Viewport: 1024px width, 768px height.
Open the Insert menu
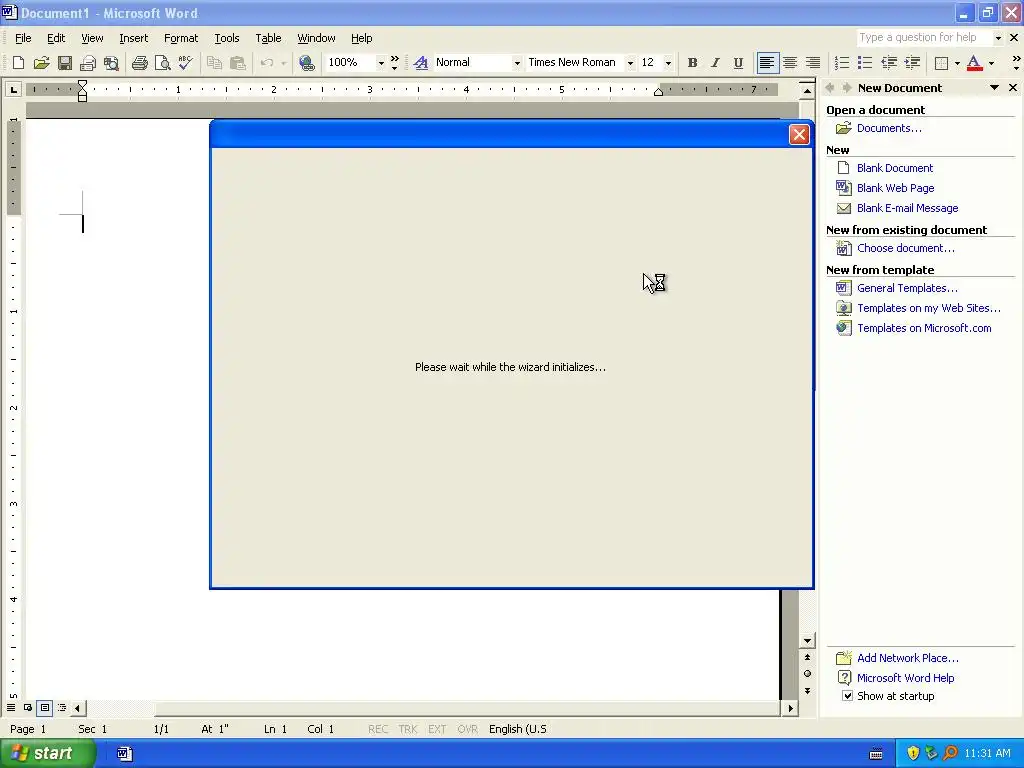[x=133, y=39]
